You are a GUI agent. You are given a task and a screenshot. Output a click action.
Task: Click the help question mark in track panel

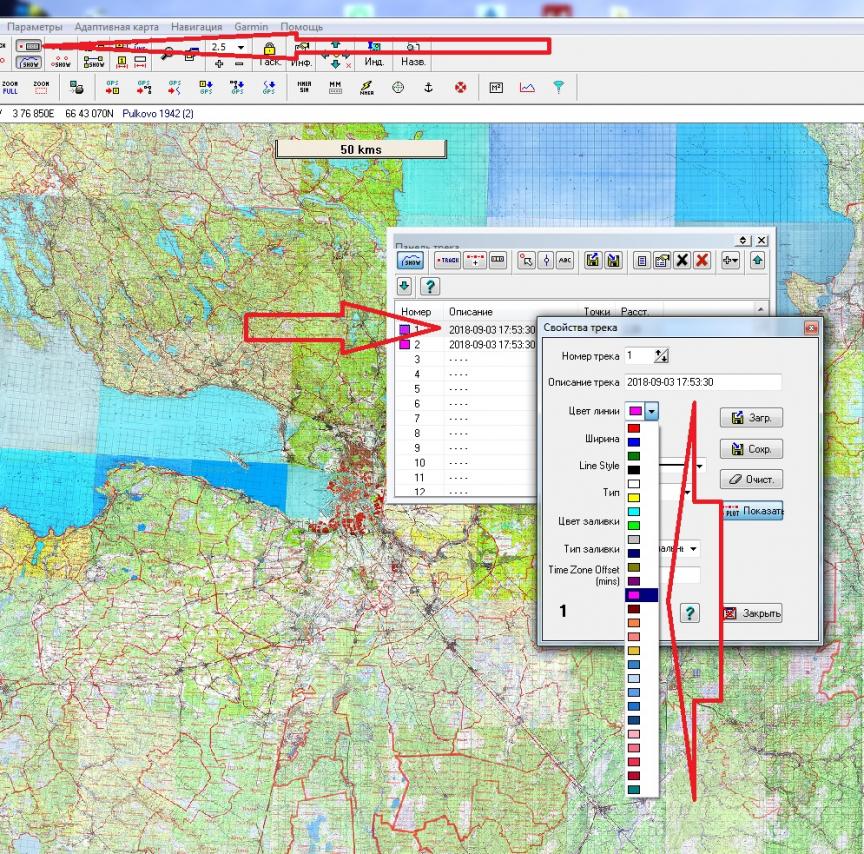[x=430, y=287]
